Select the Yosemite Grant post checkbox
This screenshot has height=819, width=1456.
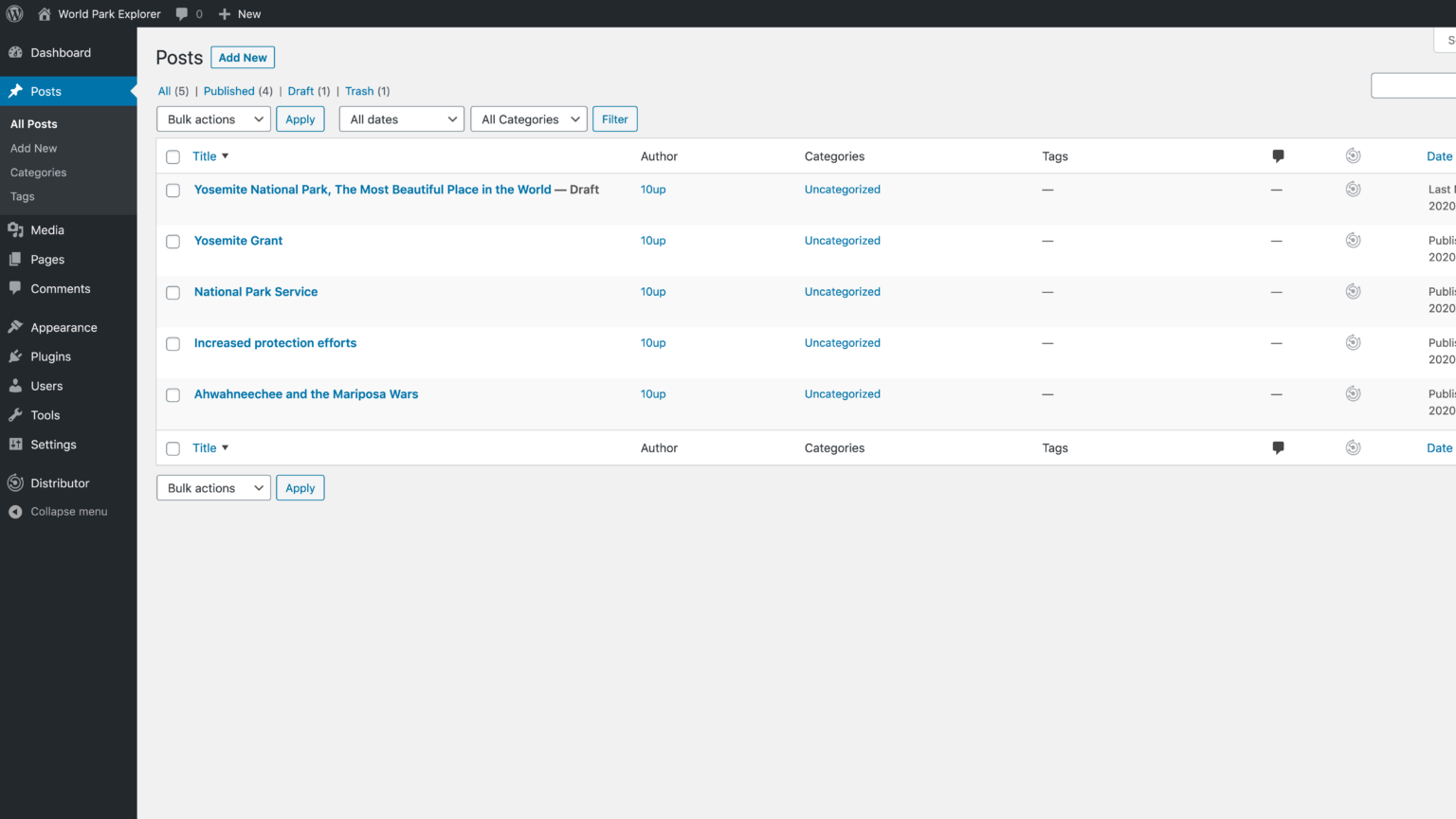(173, 242)
